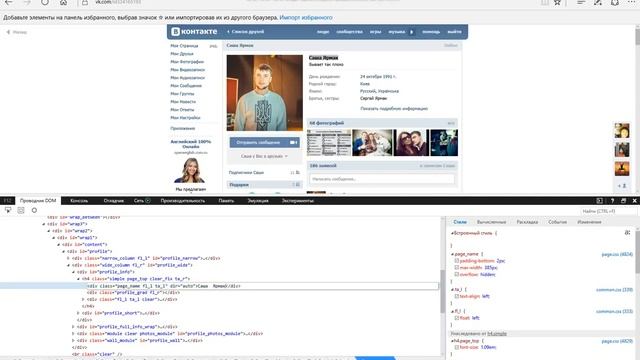640x360 pixels.
Task: Open the Эксперименты devtools tab
Action: click(298, 200)
